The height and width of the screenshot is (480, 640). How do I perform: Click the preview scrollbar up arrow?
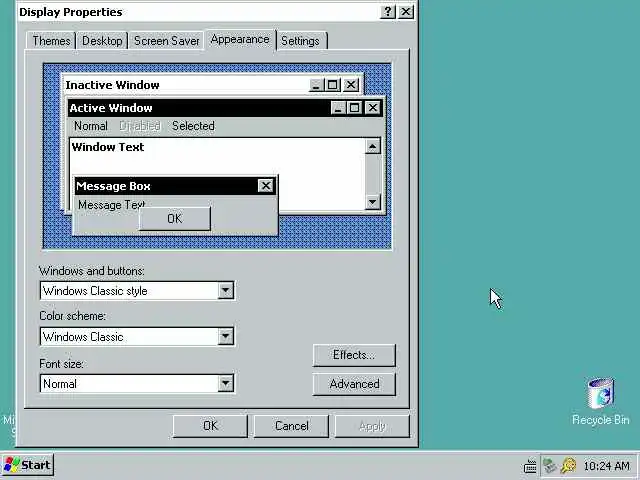pos(373,146)
